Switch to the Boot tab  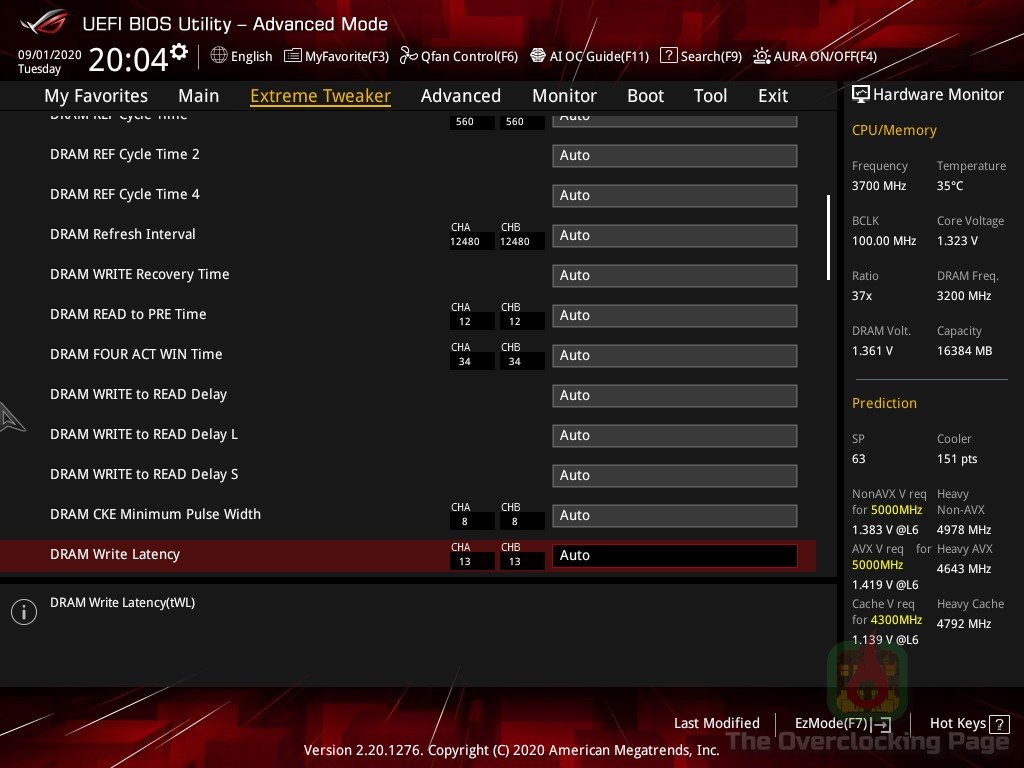point(645,95)
